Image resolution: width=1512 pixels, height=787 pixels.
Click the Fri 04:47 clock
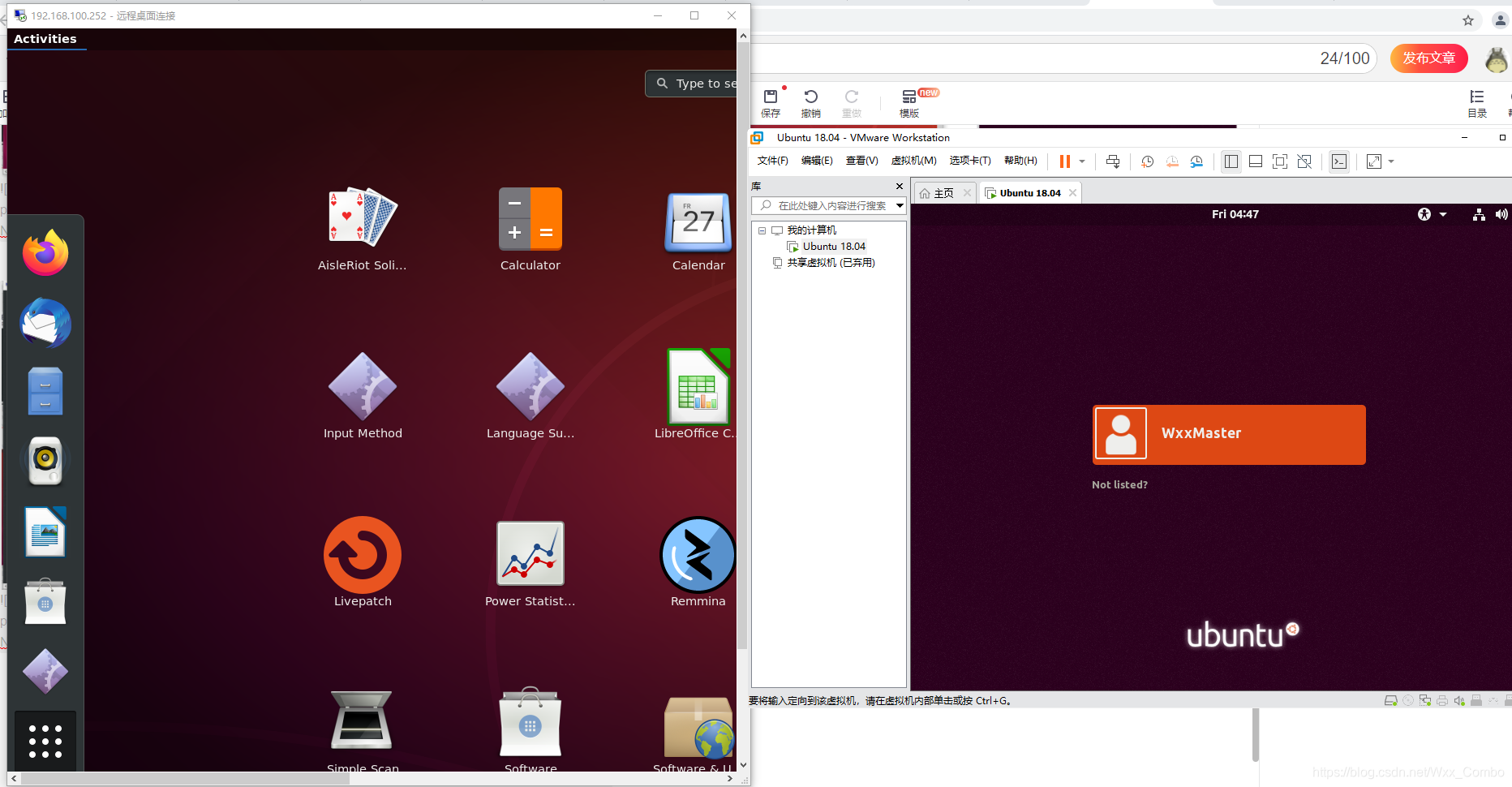1235,214
